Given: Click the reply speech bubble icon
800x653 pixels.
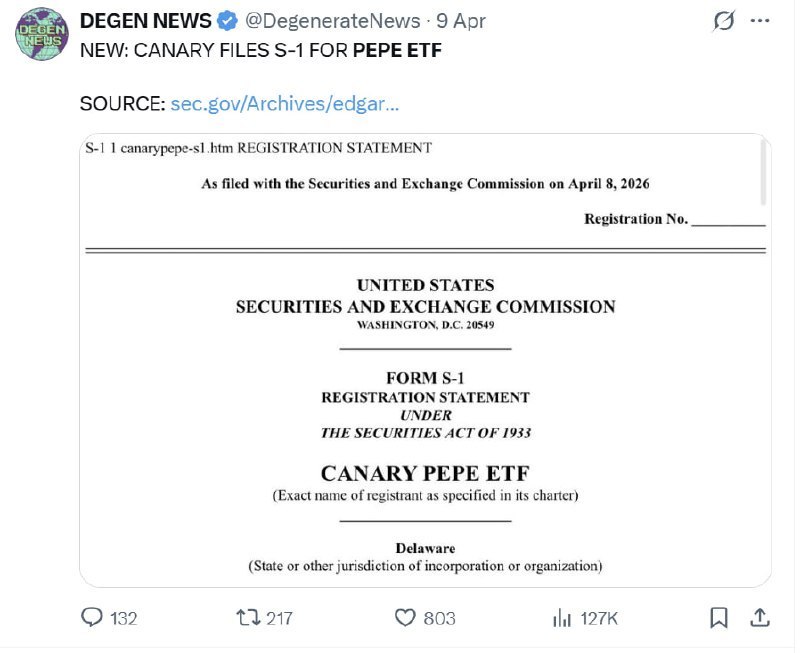Looking at the screenshot, I should 93,618.
